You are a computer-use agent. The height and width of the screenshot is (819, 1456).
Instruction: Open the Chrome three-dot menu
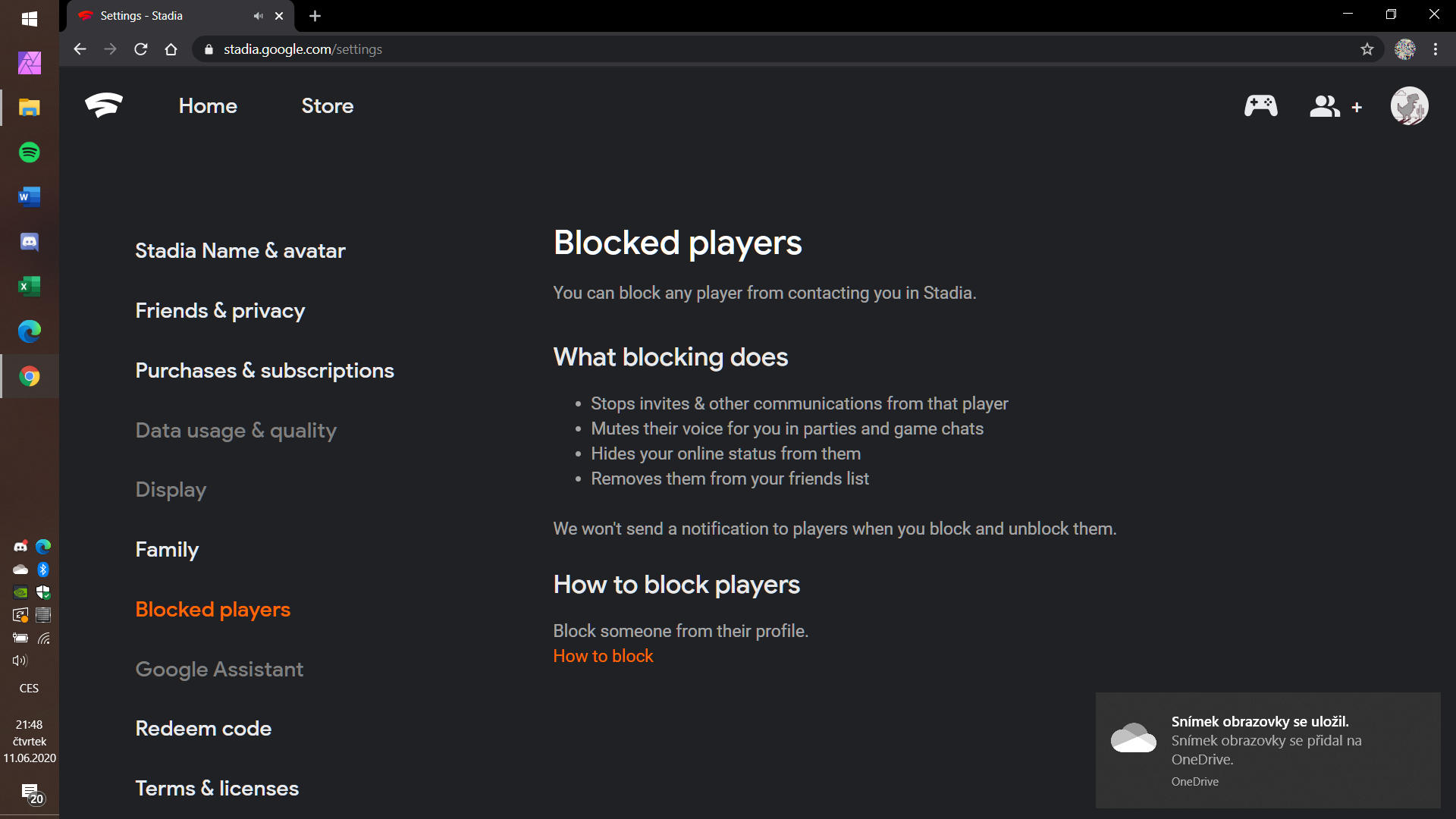pyautogui.click(x=1436, y=49)
